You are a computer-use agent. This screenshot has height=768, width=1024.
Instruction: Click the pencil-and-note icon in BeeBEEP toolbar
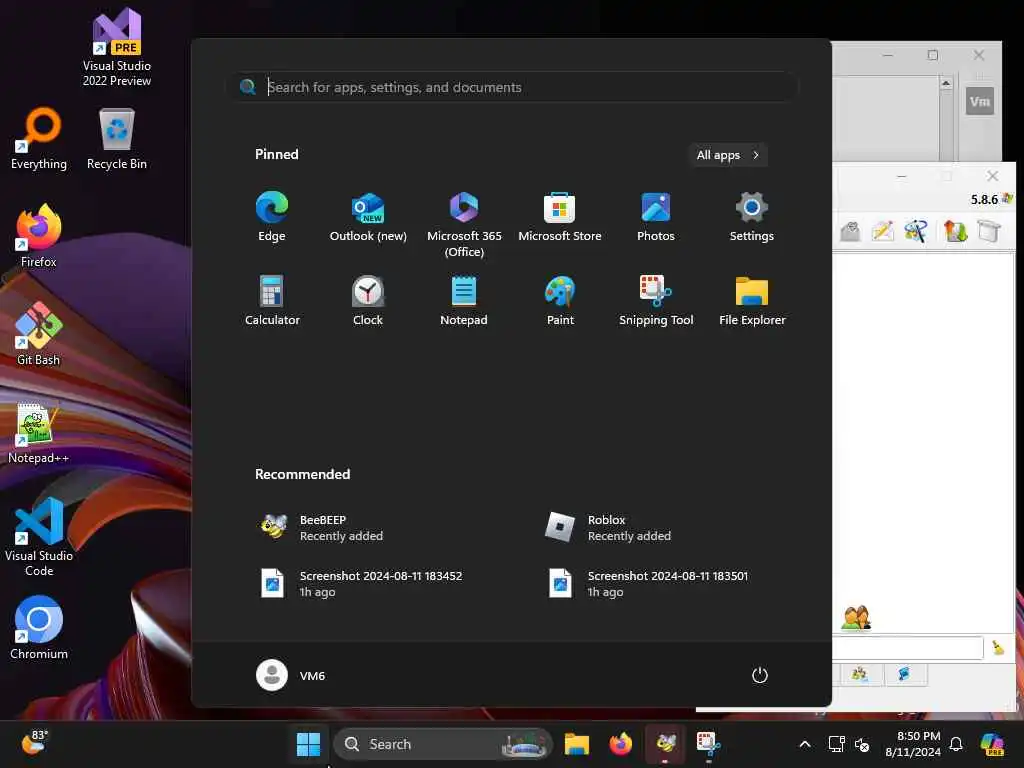click(x=882, y=231)
